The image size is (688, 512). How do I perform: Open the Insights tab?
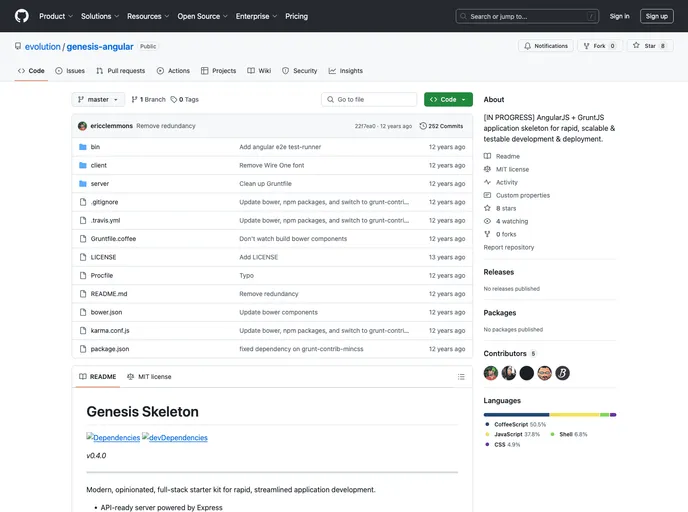(x=346, y=71)
